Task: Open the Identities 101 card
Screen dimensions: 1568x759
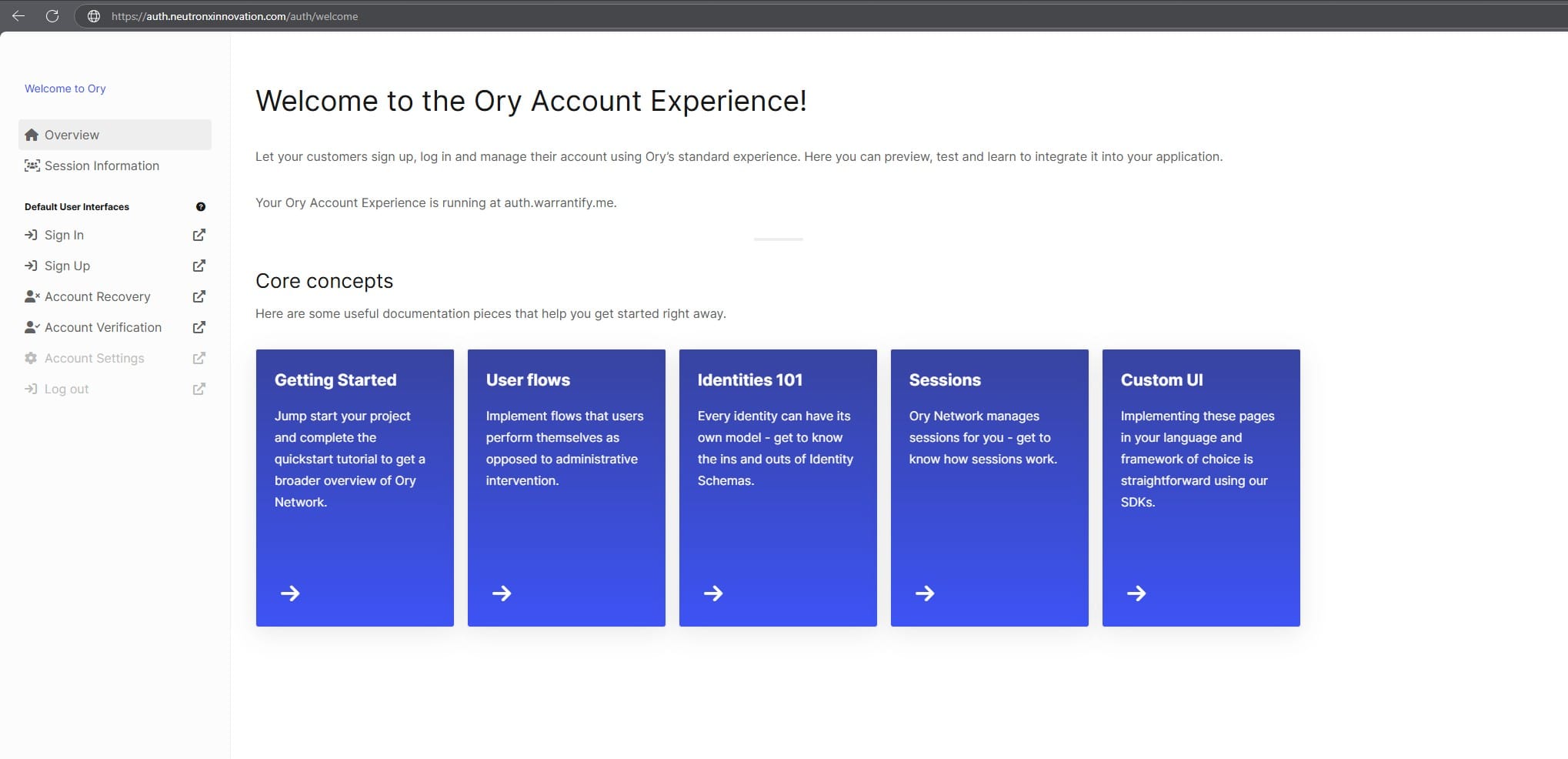Action: [x=778, y=487]
